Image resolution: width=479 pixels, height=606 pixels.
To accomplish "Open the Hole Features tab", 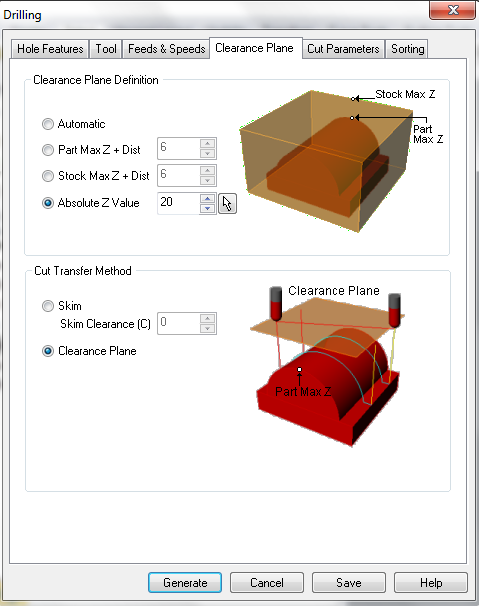I will [x=50, y=49].
